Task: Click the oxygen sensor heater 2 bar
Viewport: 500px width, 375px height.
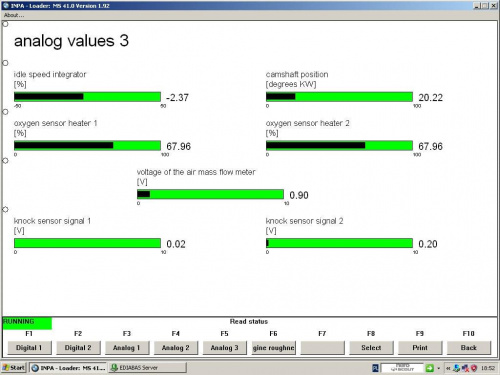Action: (x=339, y=146)
